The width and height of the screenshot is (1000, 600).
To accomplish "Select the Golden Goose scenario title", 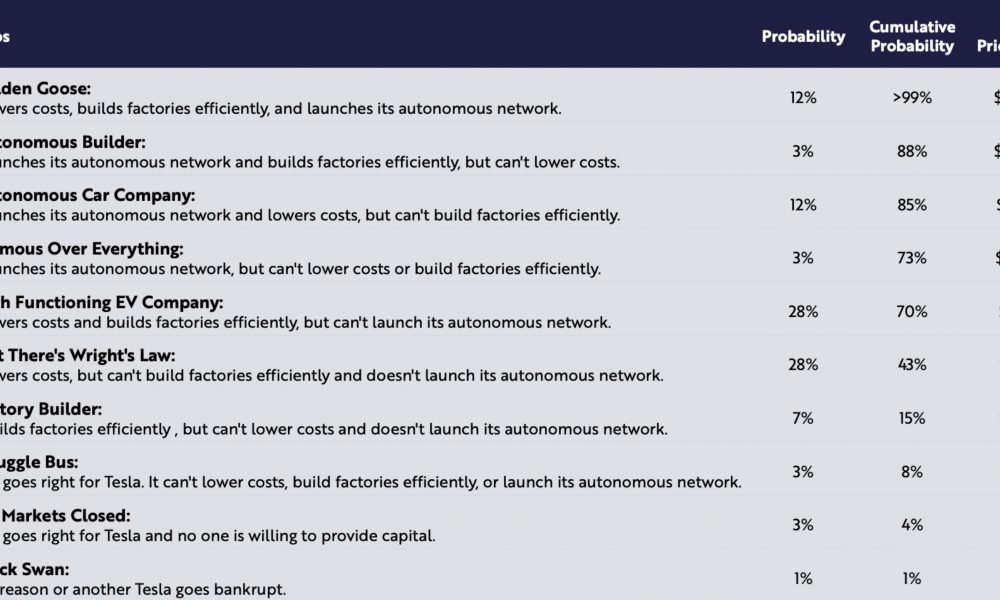I will click(45, 88).
